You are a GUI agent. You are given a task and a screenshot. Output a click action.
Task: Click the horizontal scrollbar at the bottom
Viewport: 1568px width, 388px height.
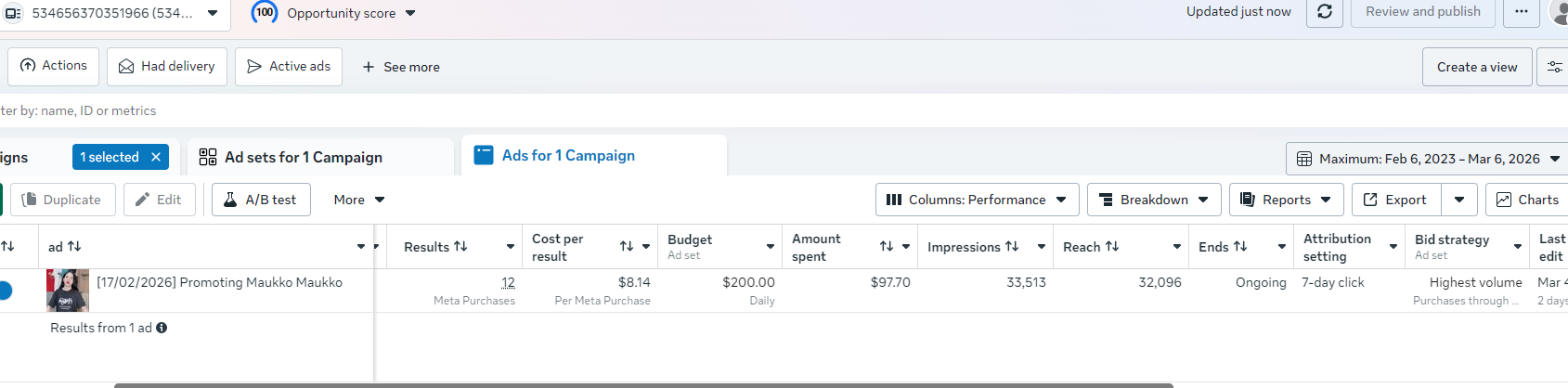(x=643, y=385)
